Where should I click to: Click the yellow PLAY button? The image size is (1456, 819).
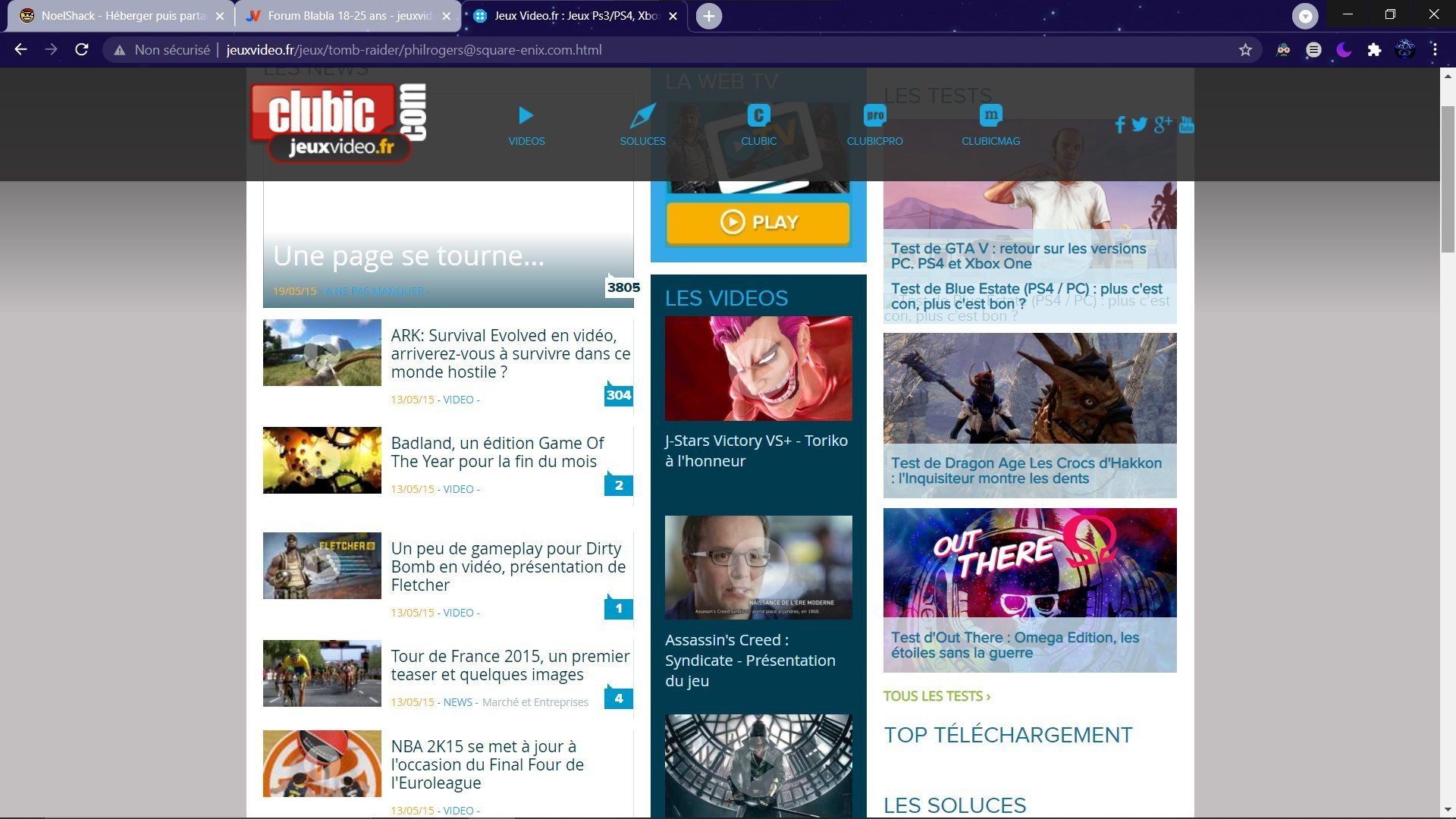[758, 222]
